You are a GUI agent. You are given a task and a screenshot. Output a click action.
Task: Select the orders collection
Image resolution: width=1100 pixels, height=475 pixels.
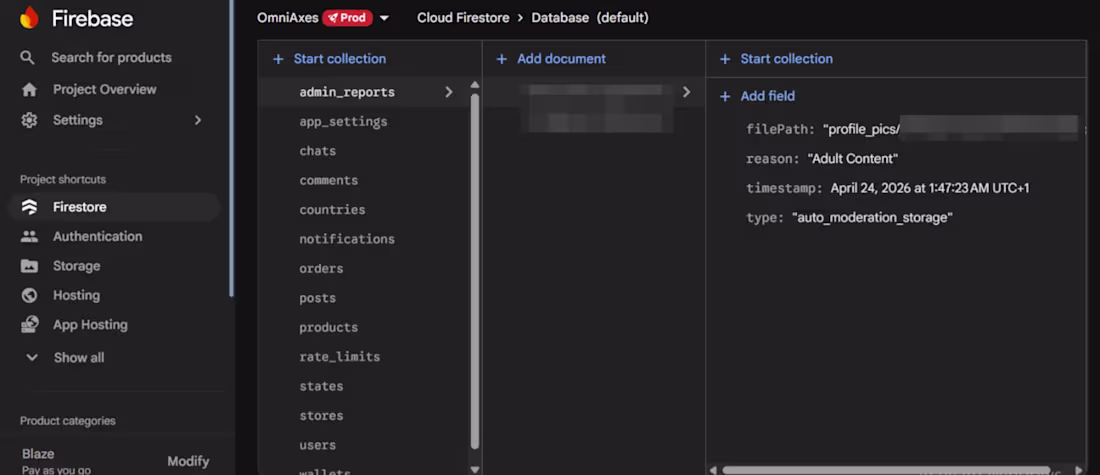(321, 269)
